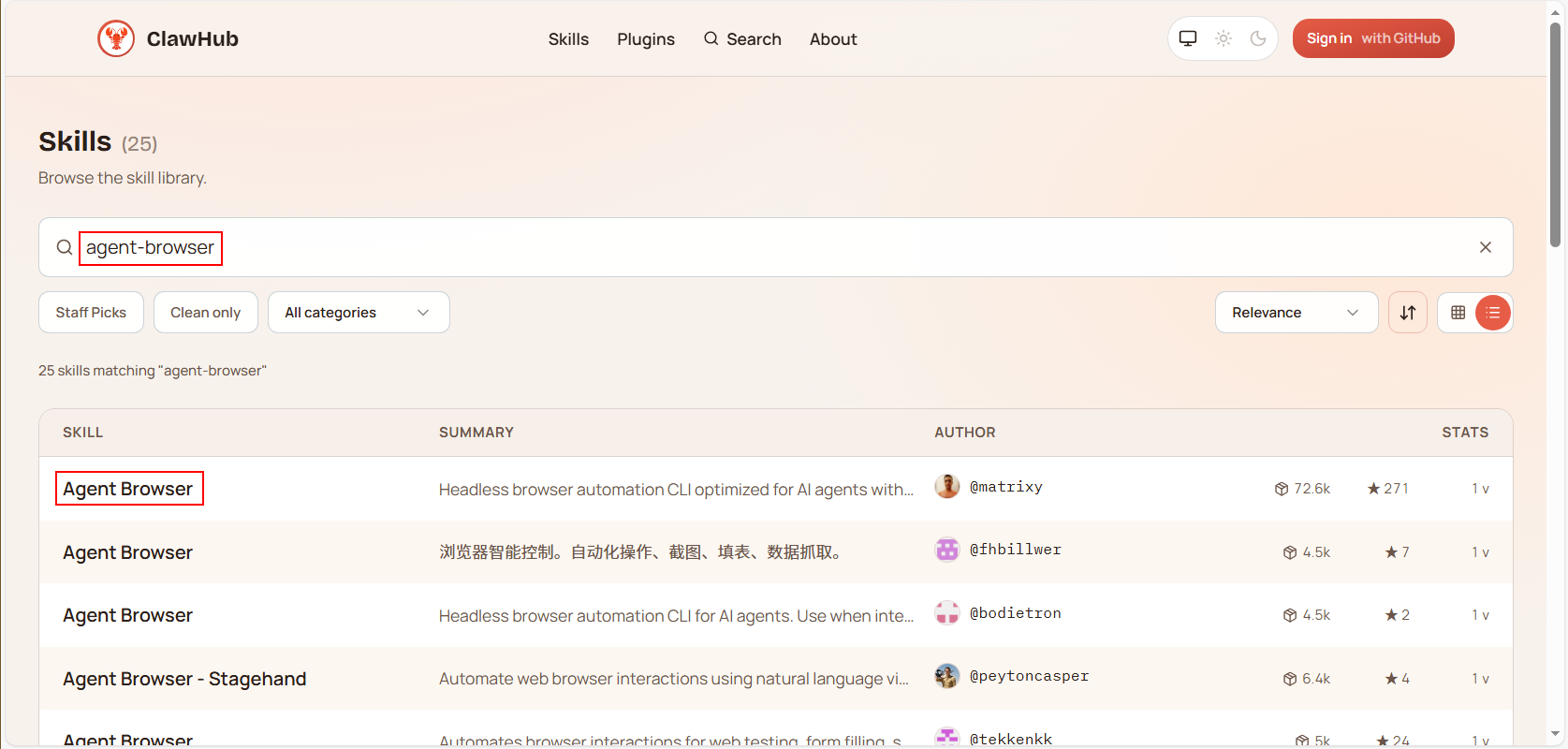Image resolution: width=1568 pixels, height=749 pixels.
Task: Enable the Clean only filter
Action: point(205,313)
